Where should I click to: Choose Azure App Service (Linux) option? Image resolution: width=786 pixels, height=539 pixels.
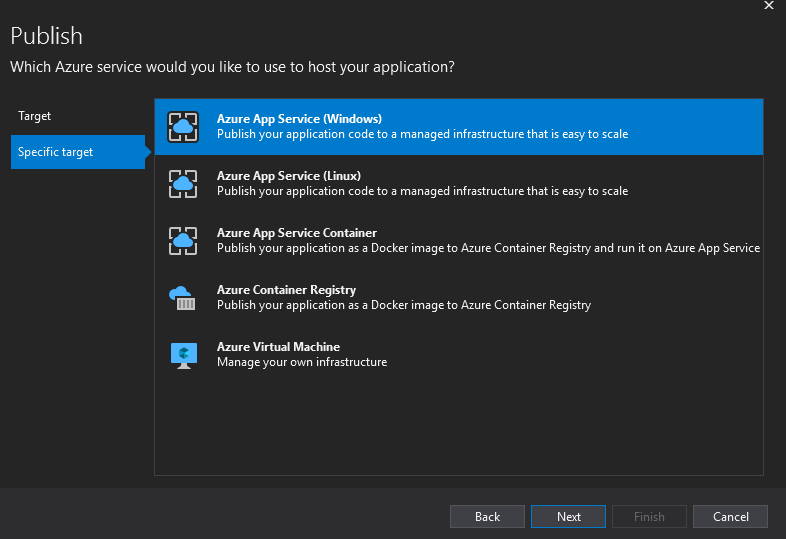point(289,176)
